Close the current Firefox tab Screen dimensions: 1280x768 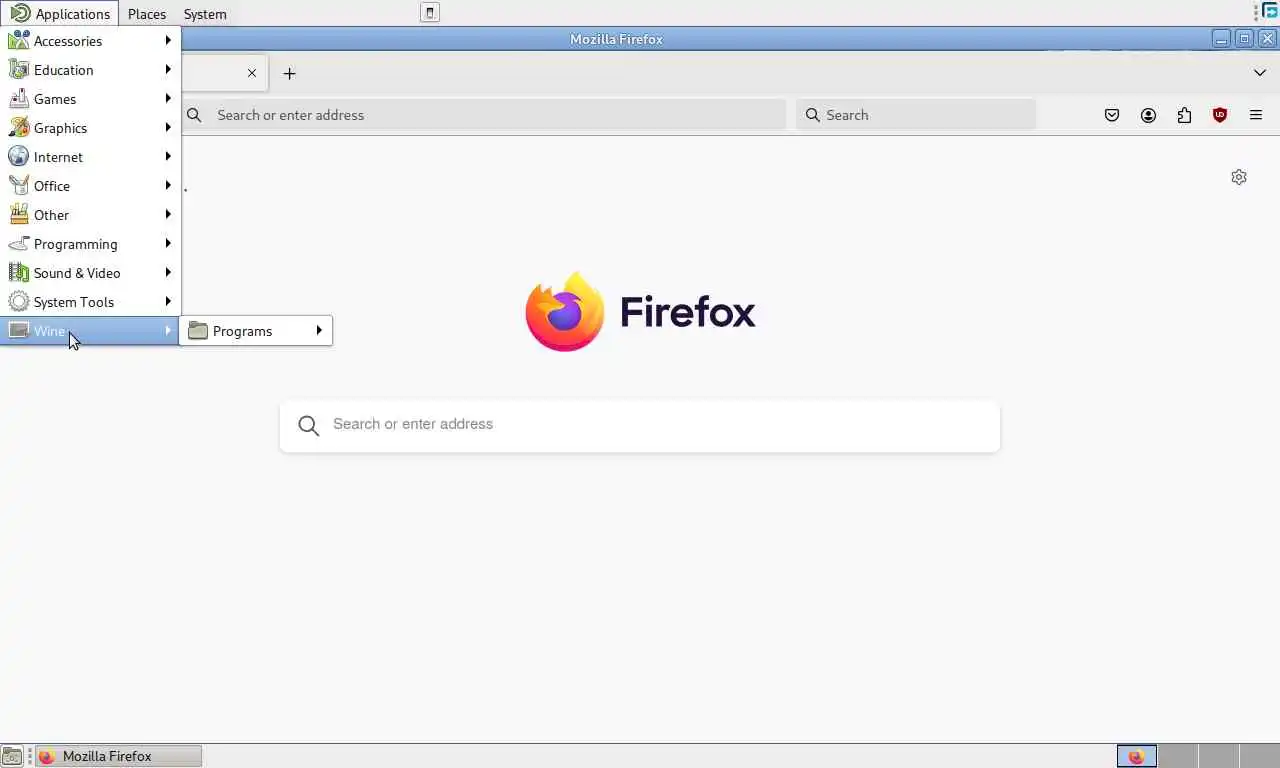252,73
